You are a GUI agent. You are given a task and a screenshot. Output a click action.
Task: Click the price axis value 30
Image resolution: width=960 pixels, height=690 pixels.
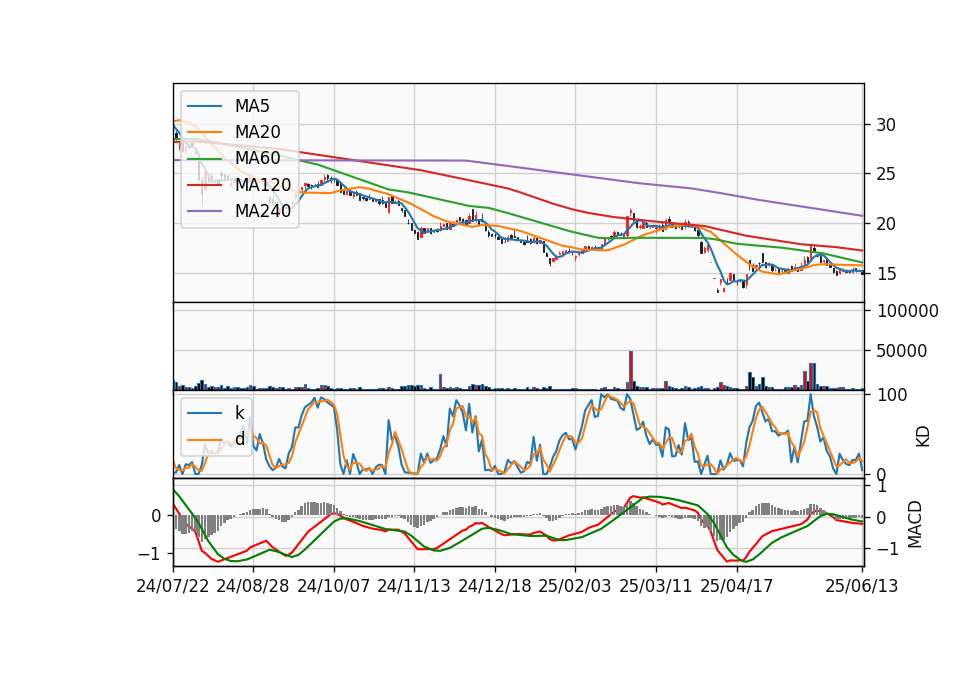click(x=886, y=125)
